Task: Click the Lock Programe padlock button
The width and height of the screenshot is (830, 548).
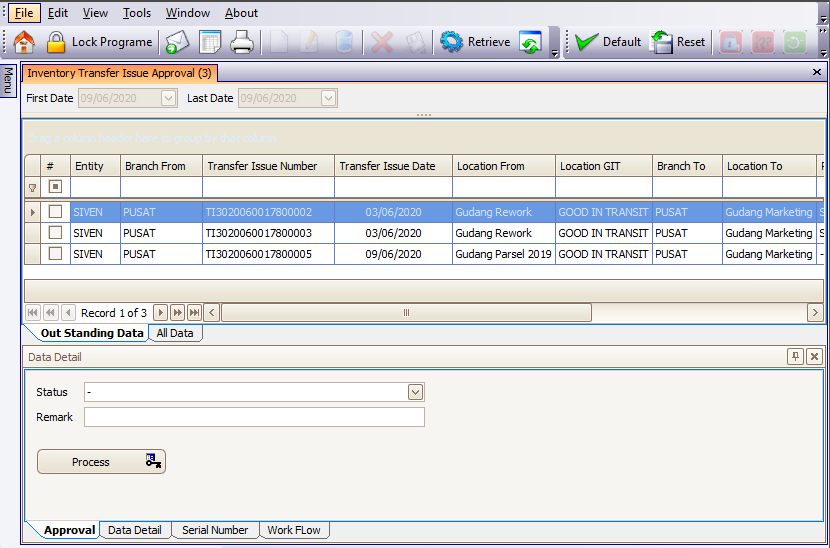Action: [x=99, y=42]
